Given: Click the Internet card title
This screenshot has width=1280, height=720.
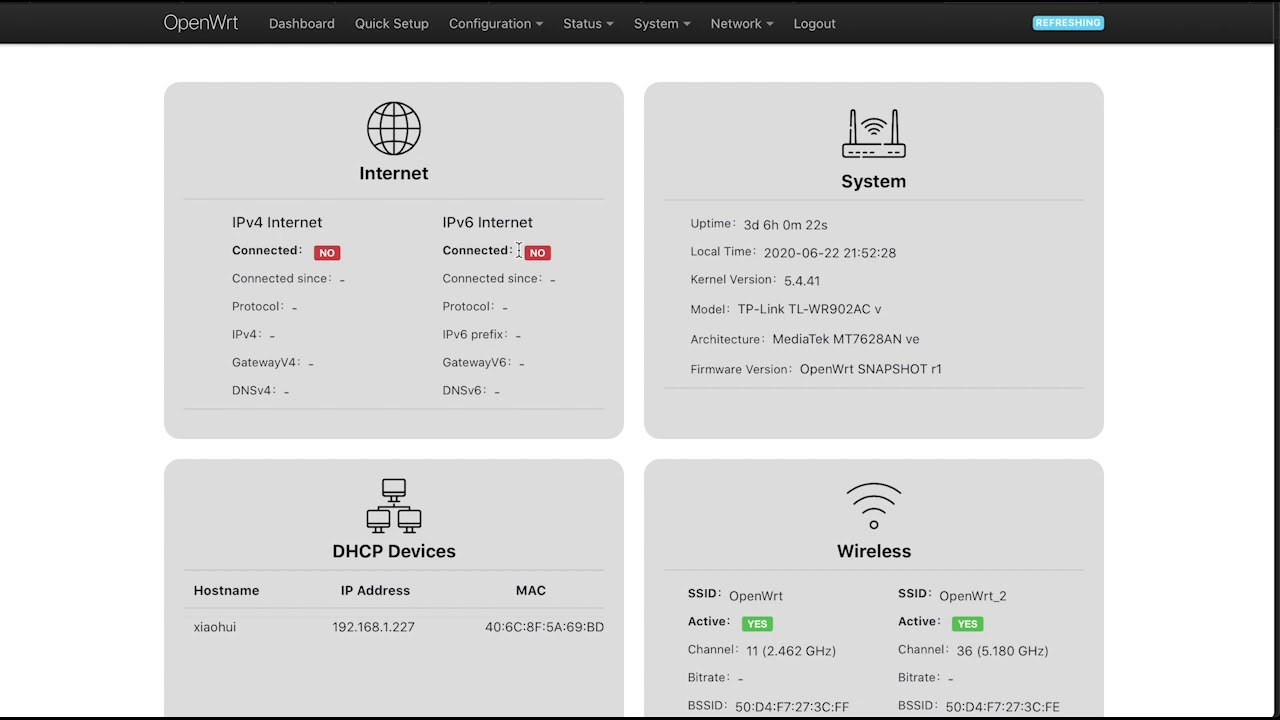Looking at the screenshot, I should tap(393, 173).
